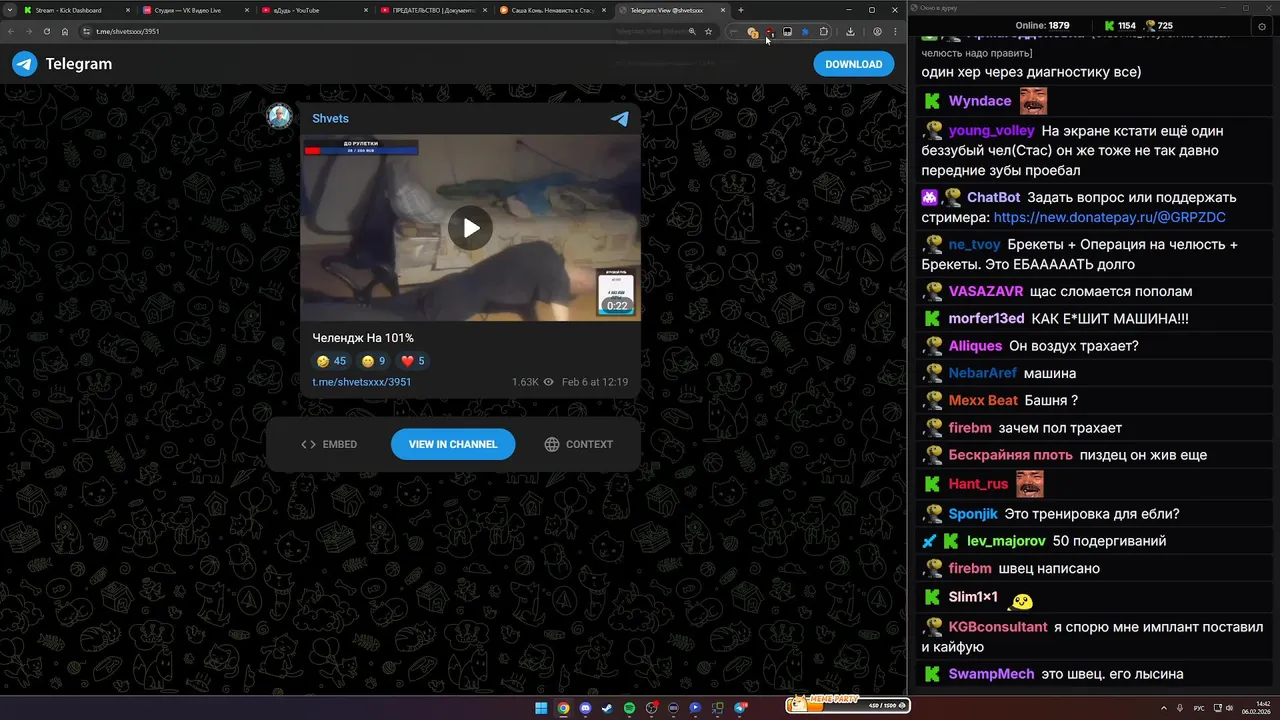Switch to Студия — VK Видео Live tab
Image resolution: width=1280 pixels, height=720 pixels.
tap(195, 10)
